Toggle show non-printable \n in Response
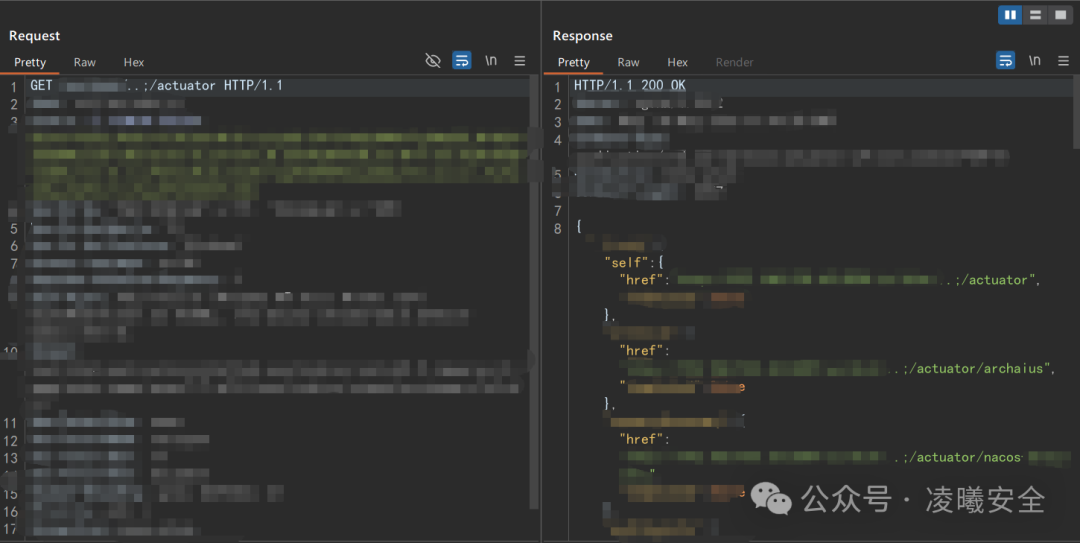This screenshot has width=1080, height=543. pyautogui.click(x=1035, y=61)
